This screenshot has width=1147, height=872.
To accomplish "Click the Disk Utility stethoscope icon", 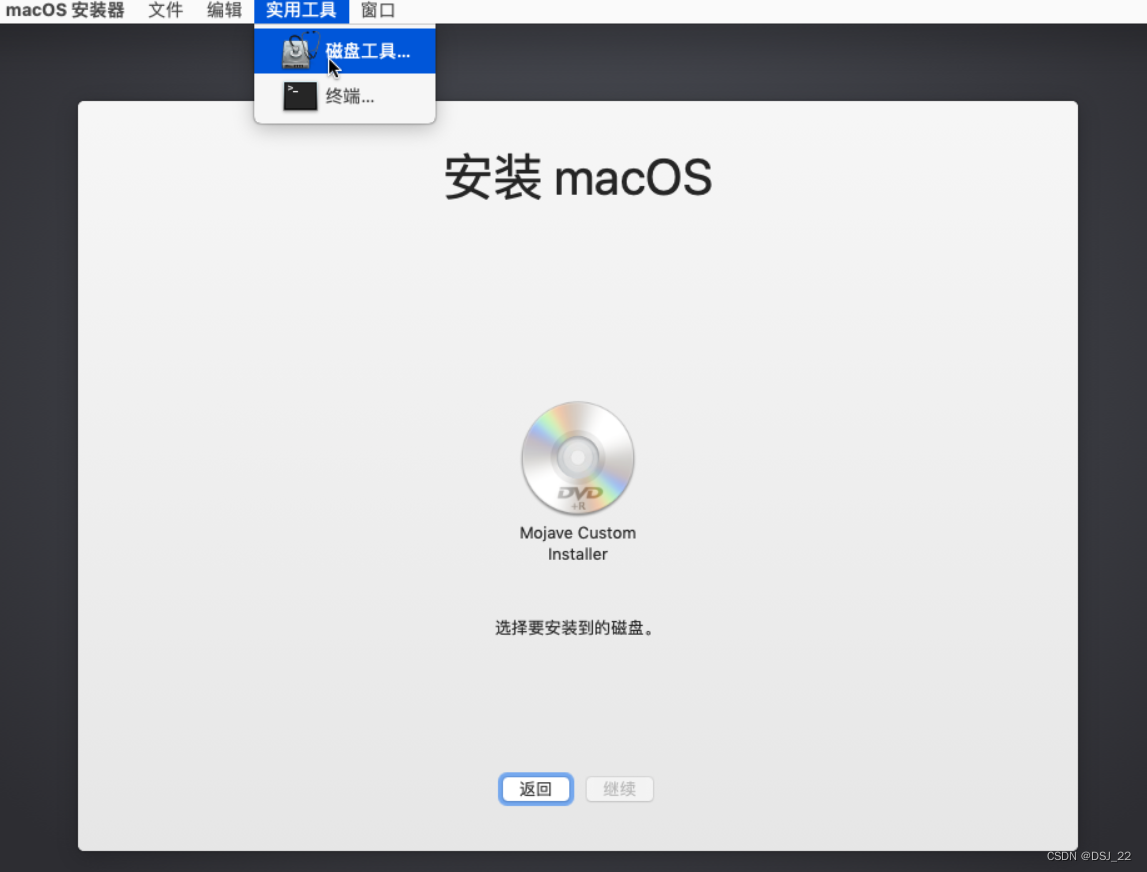I will click(x=300, y=50).
